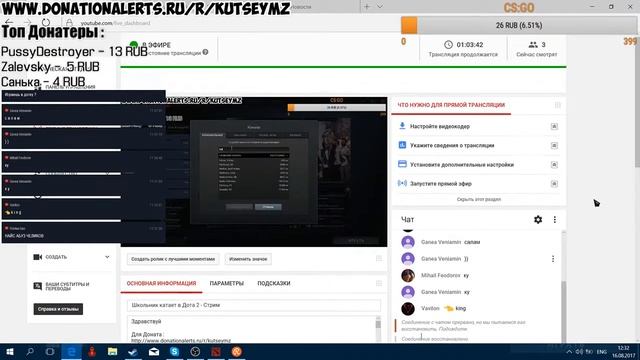The height and width of the screenshot is (360, 640).
Task: Click the live stream video preview
Action: coord(254,172)
